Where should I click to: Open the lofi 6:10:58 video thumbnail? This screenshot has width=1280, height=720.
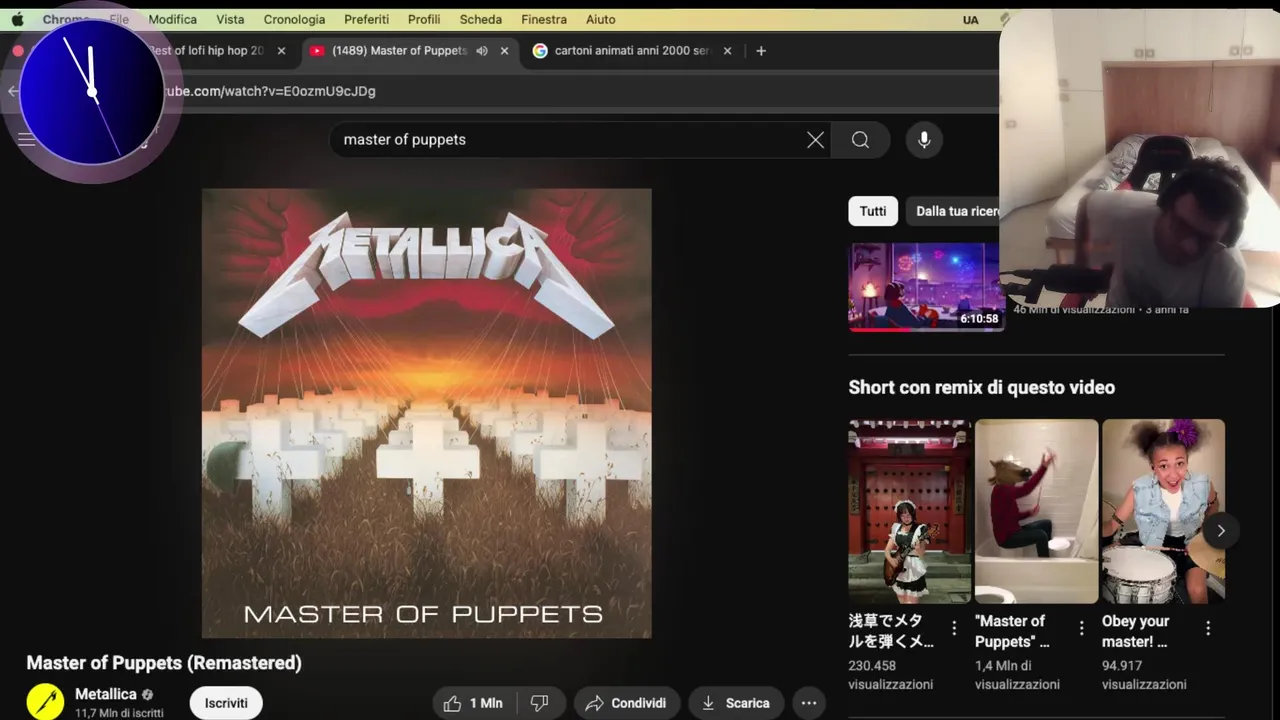click(926, 287)
